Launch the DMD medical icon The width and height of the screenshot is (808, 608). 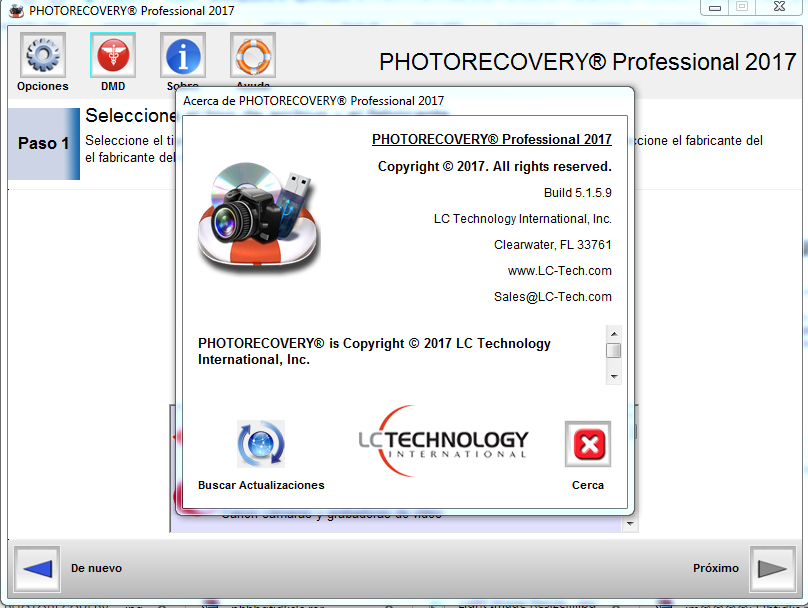pyautogui.click(x=113, y=55)
